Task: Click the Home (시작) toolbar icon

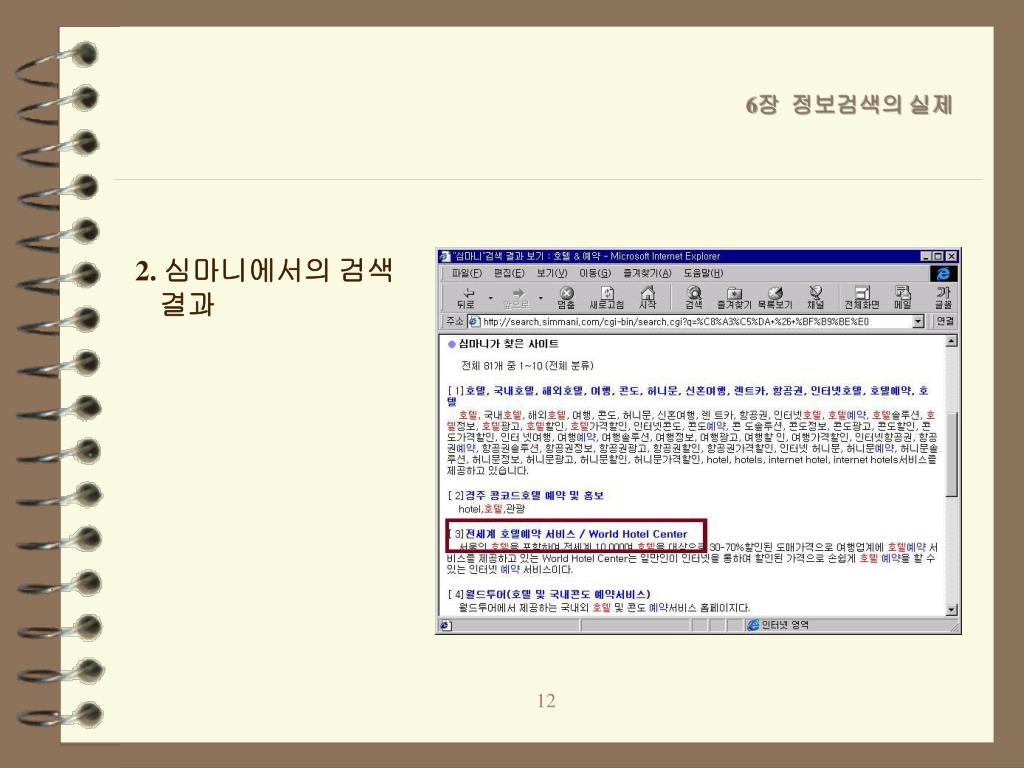Action: pos(647,298)
